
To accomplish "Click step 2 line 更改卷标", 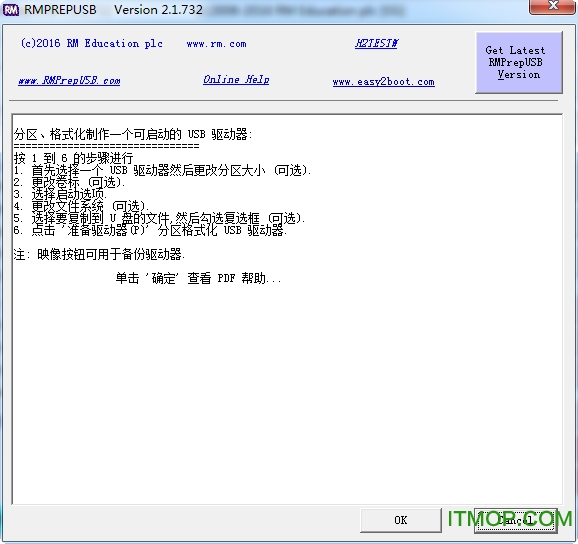I will [x=70, y=182].
